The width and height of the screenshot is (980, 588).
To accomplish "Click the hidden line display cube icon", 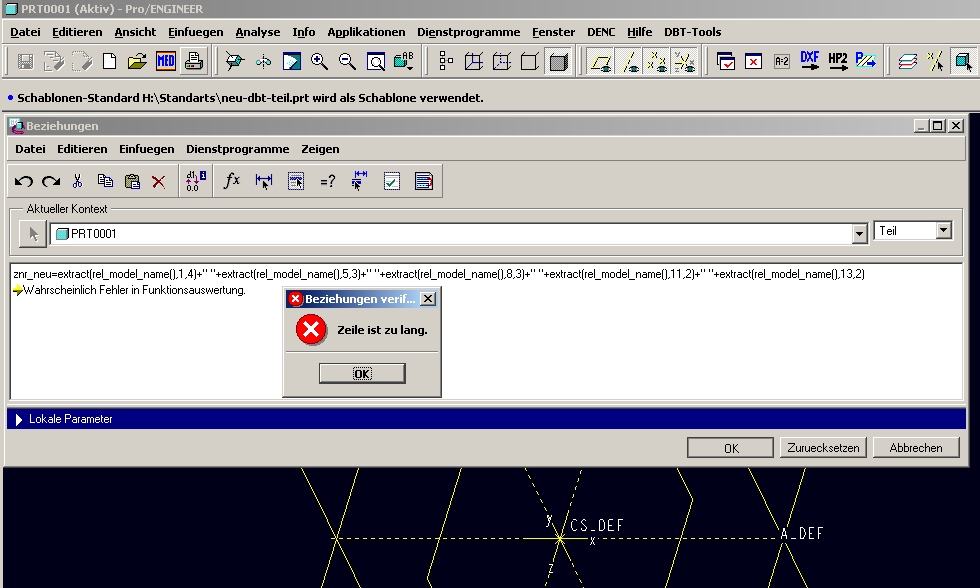I will 501,61.
